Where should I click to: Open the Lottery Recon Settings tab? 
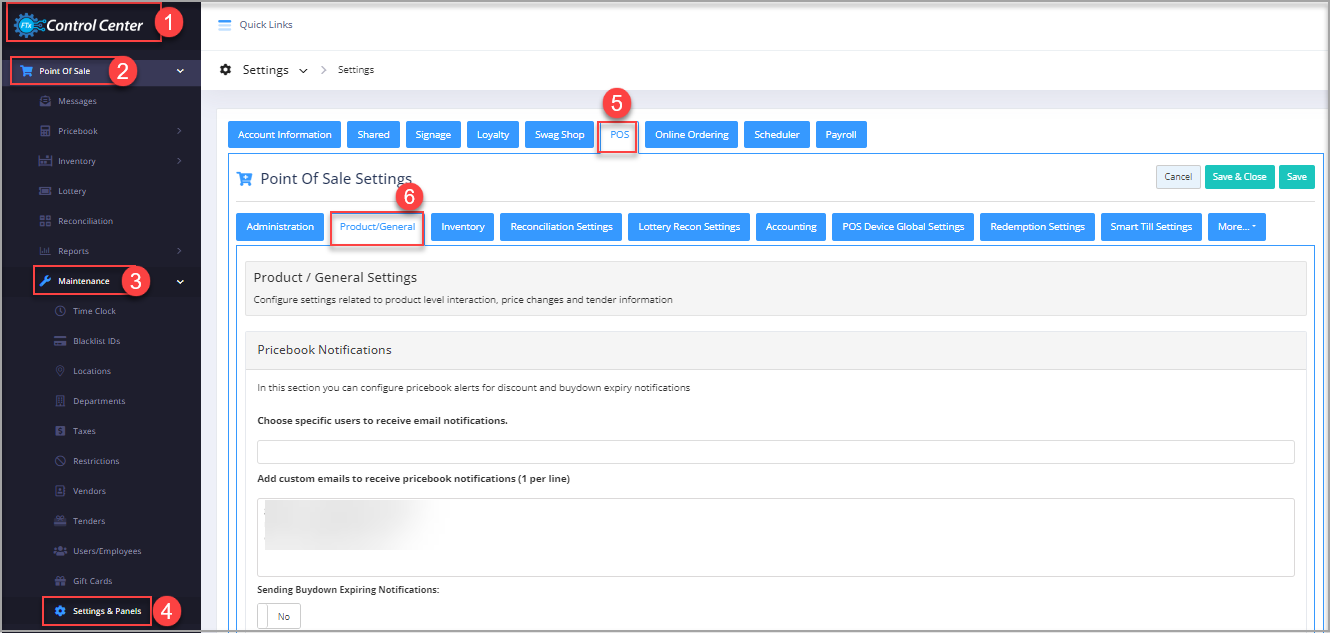(x=689, y=227)
